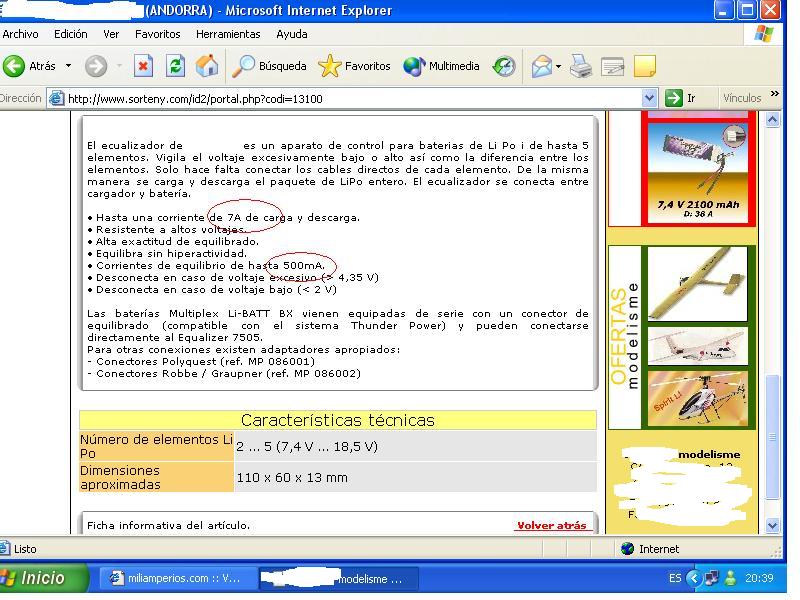Click the 110 x 60 x 13 mm cell

(415, 478)
